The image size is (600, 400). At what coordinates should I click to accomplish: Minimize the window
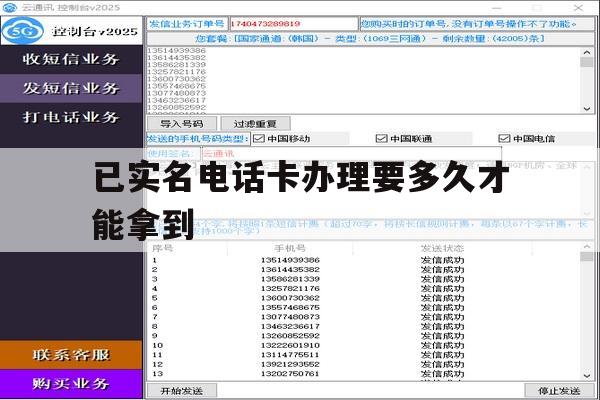click(497, 7)
